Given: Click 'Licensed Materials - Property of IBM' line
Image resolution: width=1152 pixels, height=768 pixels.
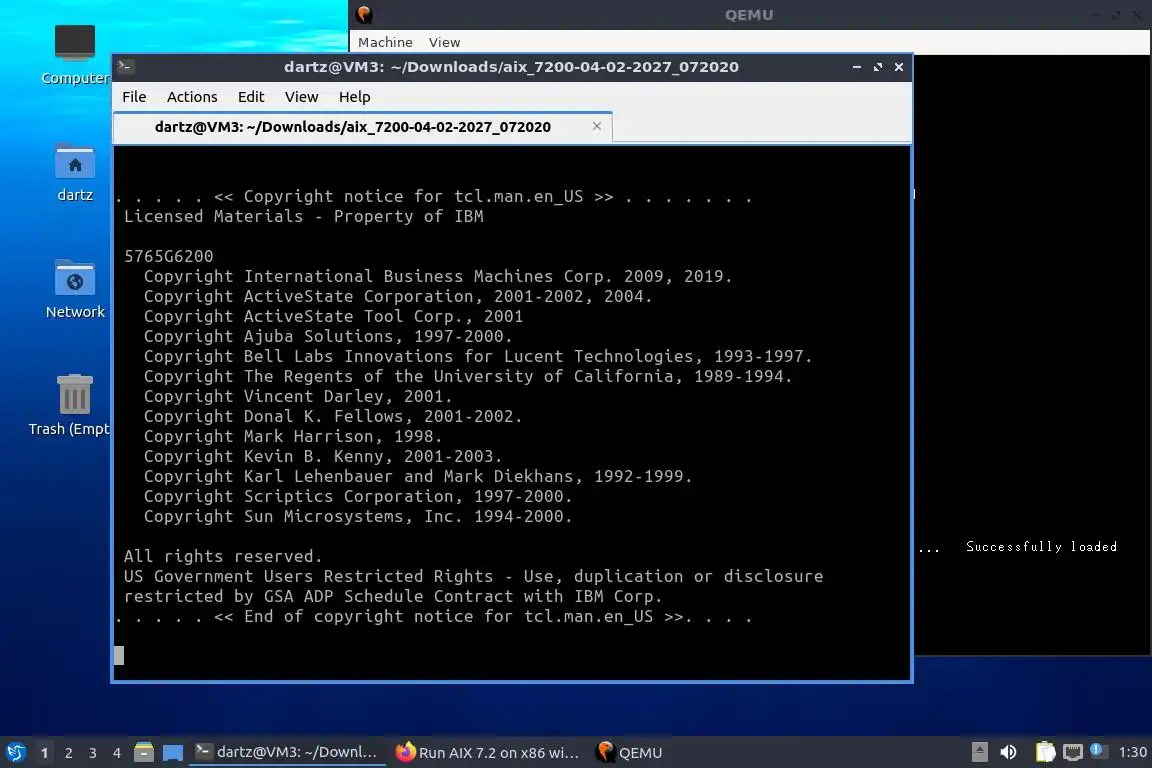Looking at the screenshot, I should pyautogui.click(x=303, y=217).
